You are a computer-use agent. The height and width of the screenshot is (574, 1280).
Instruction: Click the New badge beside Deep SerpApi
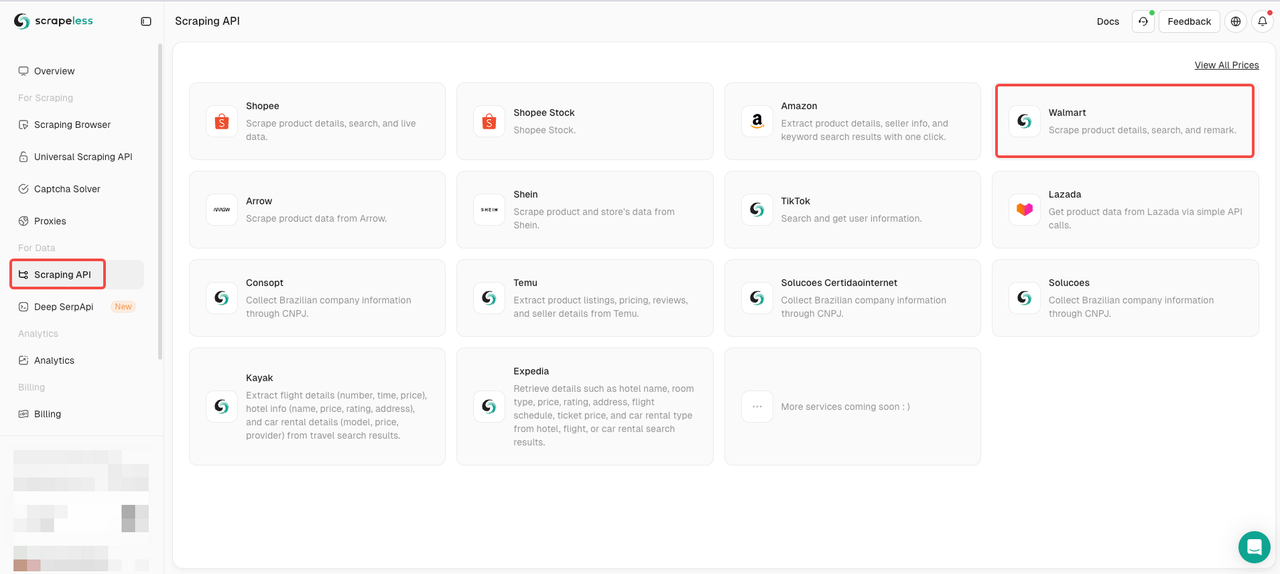coord(123,307)
